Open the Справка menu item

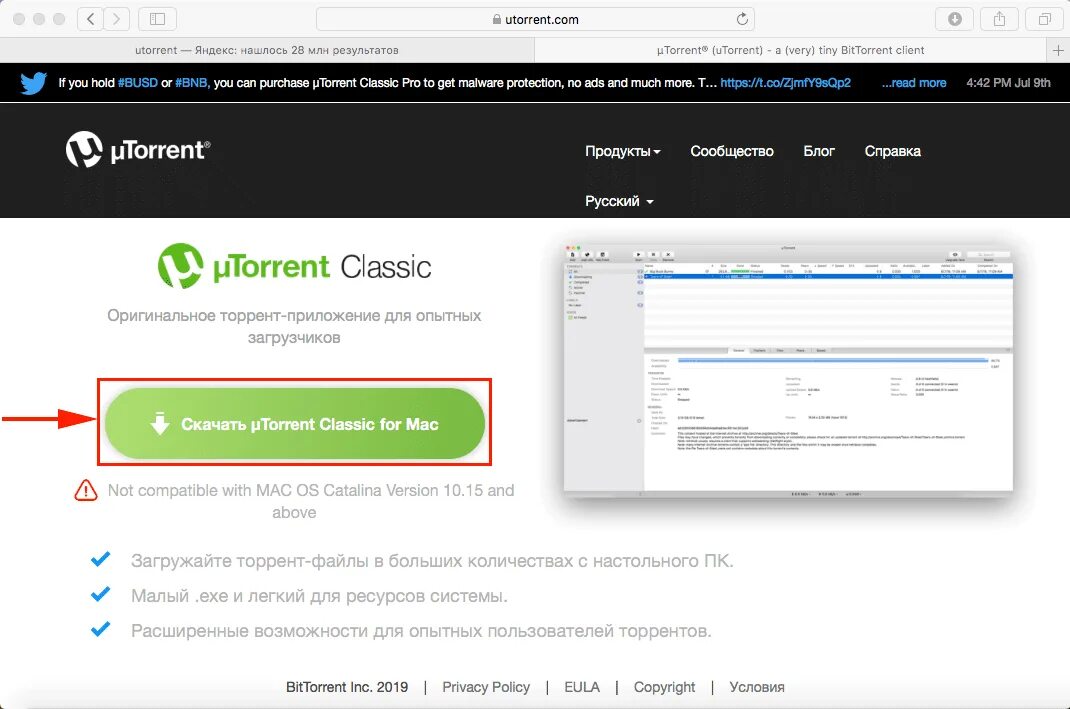[x=893, y=151]
